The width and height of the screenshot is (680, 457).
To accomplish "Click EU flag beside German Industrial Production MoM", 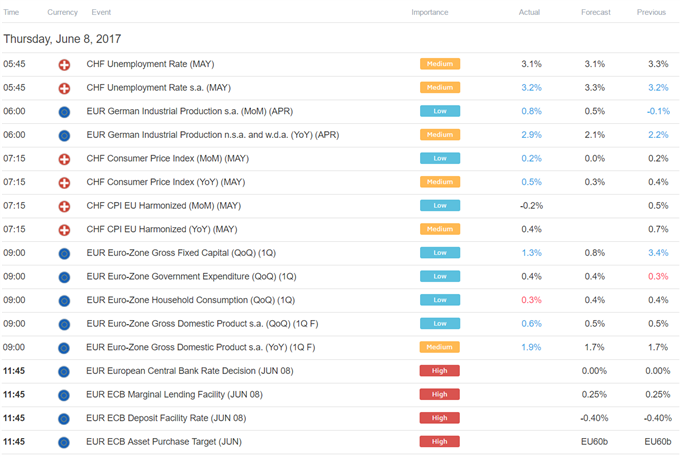I will click(65, 111).
